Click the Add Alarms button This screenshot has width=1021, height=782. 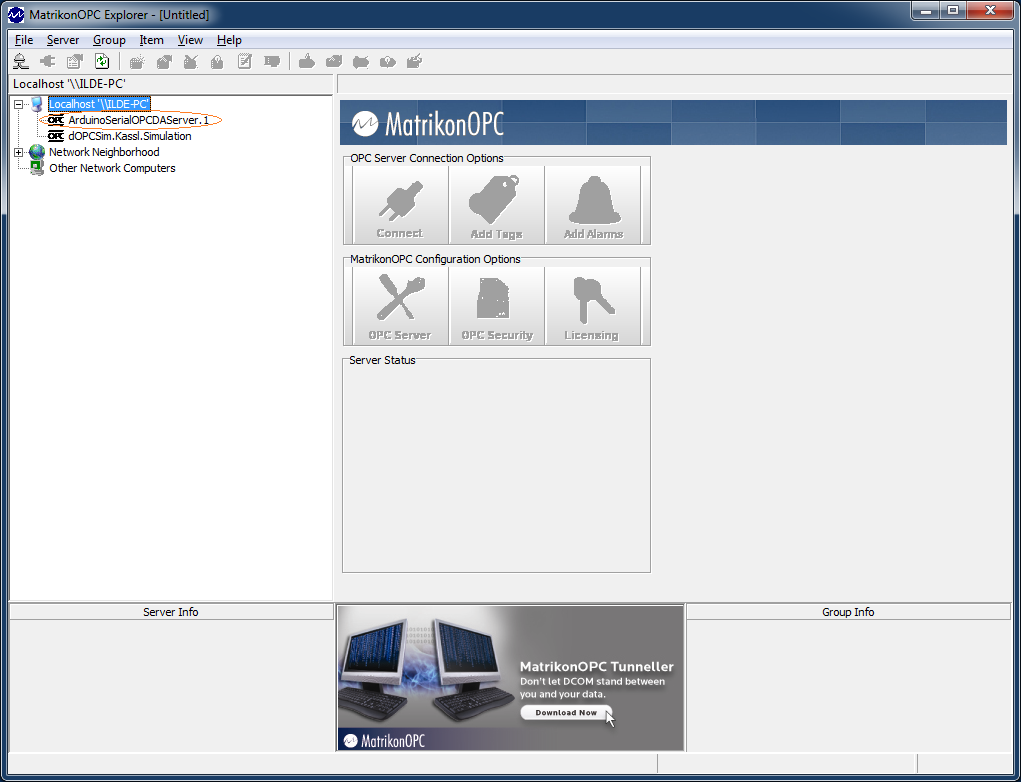tap(593, 205)
